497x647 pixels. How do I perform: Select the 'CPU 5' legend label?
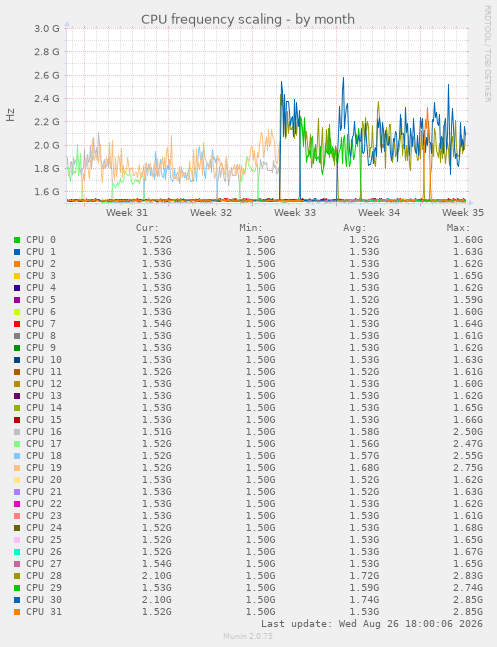coord(41,300)
